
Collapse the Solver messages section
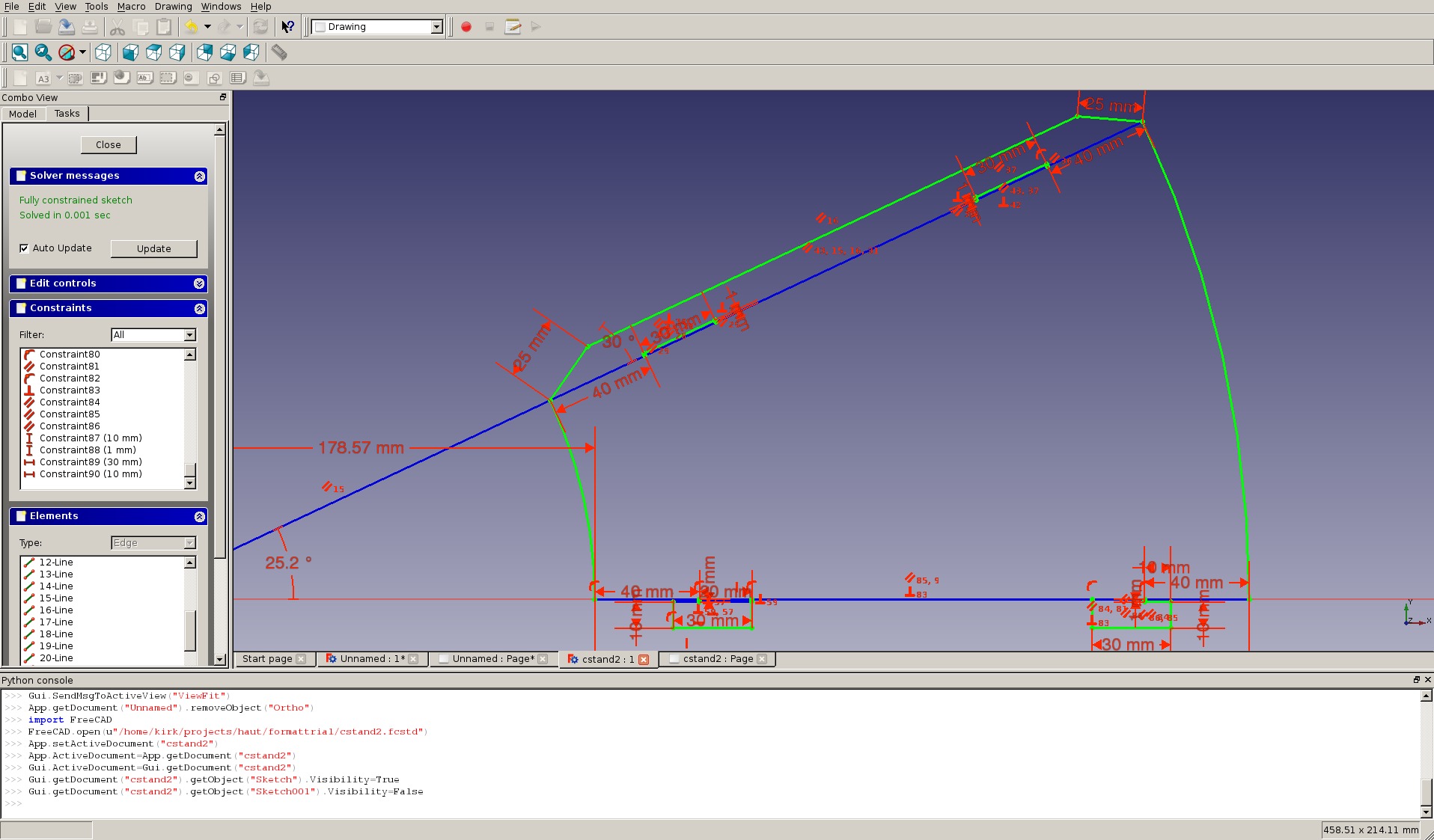199,176
